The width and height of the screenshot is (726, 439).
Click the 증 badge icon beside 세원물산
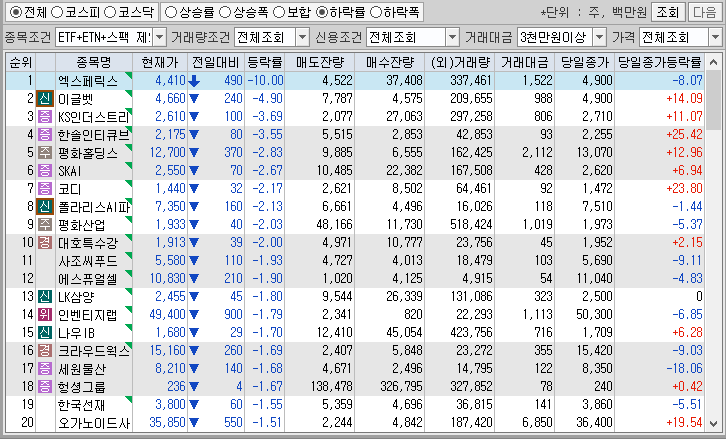pyautogui.click(x=45, y=369)
